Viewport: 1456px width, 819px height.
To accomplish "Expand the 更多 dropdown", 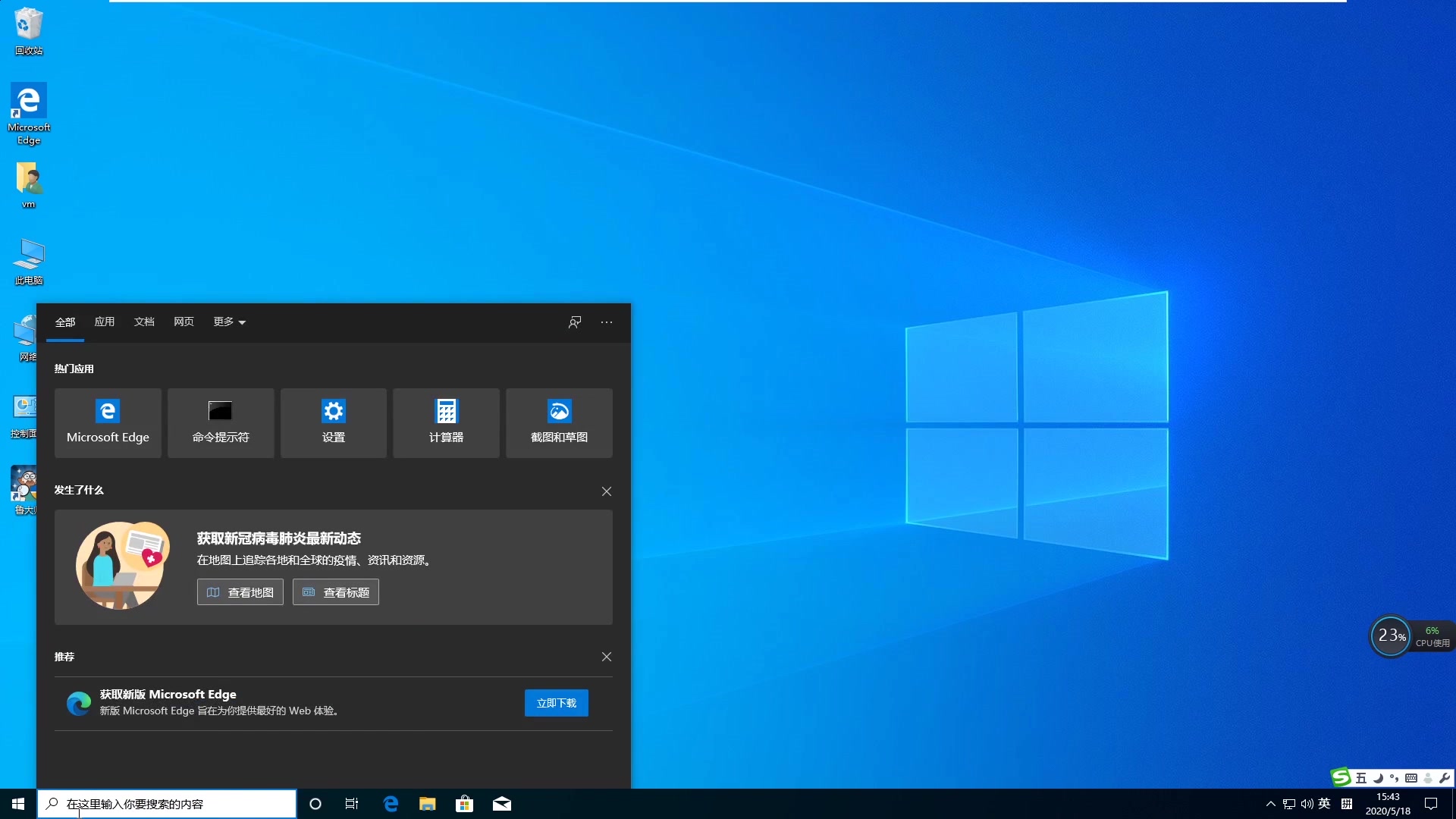I will pos(229,322).
